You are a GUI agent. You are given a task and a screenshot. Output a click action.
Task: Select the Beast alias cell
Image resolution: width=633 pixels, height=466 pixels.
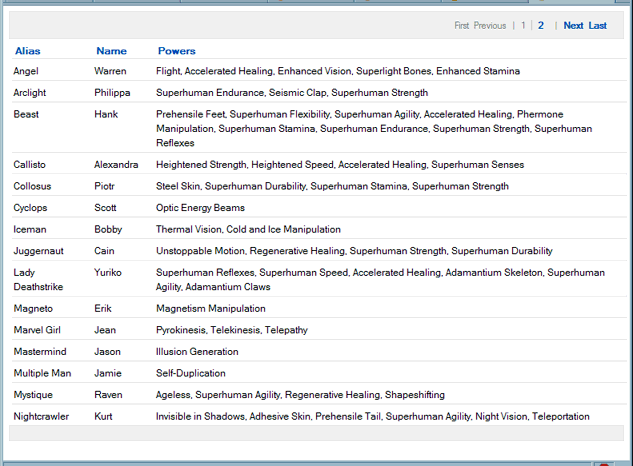tap(26, 114)
